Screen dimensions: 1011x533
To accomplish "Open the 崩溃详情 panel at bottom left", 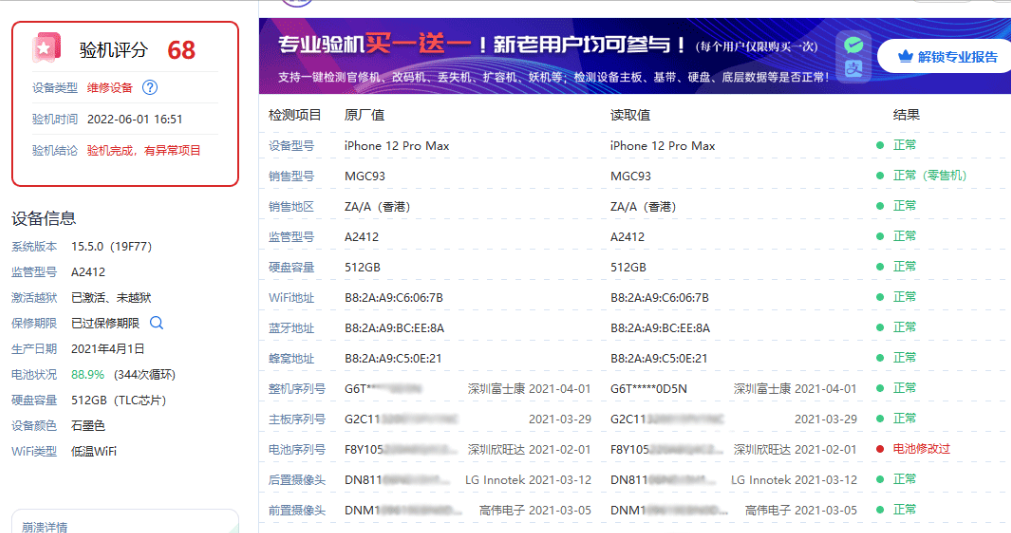I will [x=124, y=522].
